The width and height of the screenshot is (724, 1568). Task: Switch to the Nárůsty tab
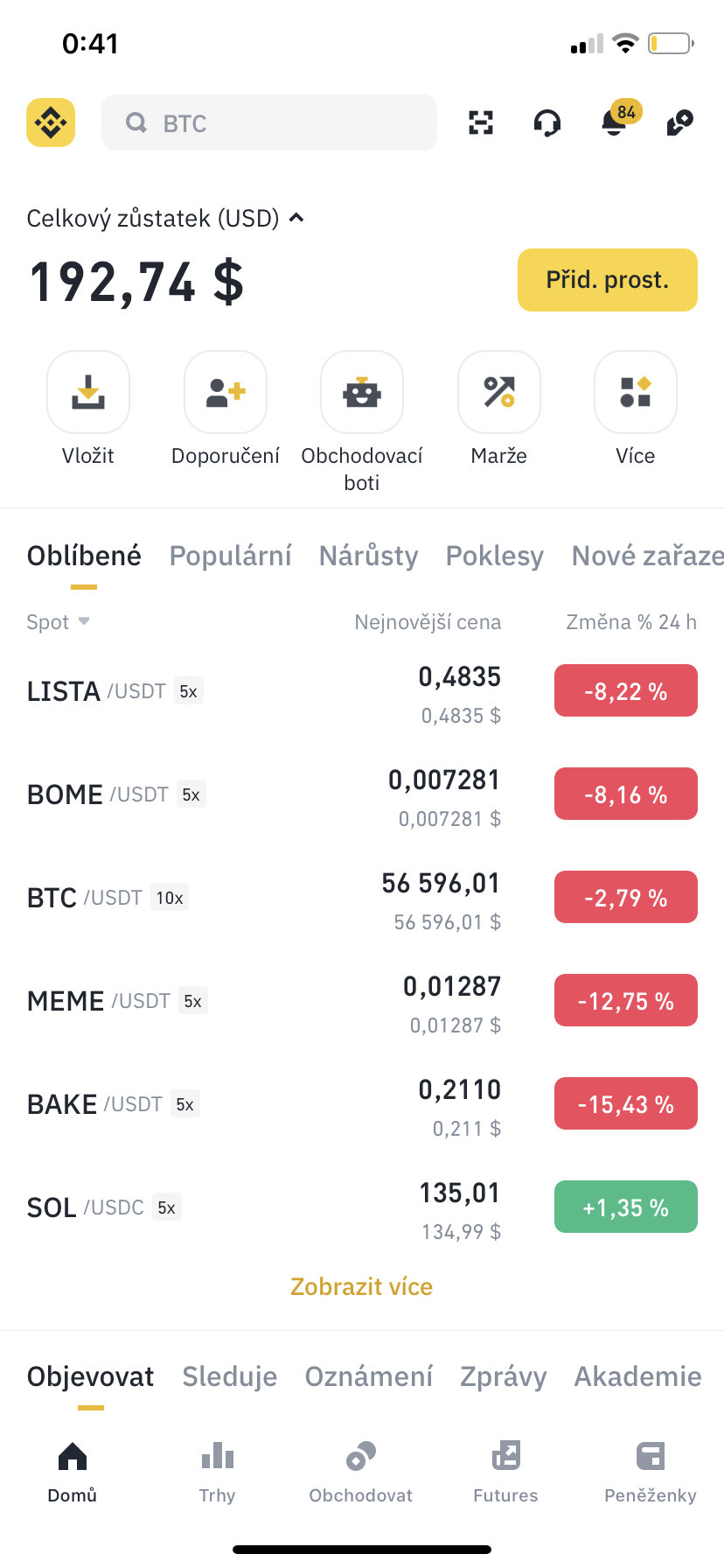pyautogui.click(x=368, y=556)
